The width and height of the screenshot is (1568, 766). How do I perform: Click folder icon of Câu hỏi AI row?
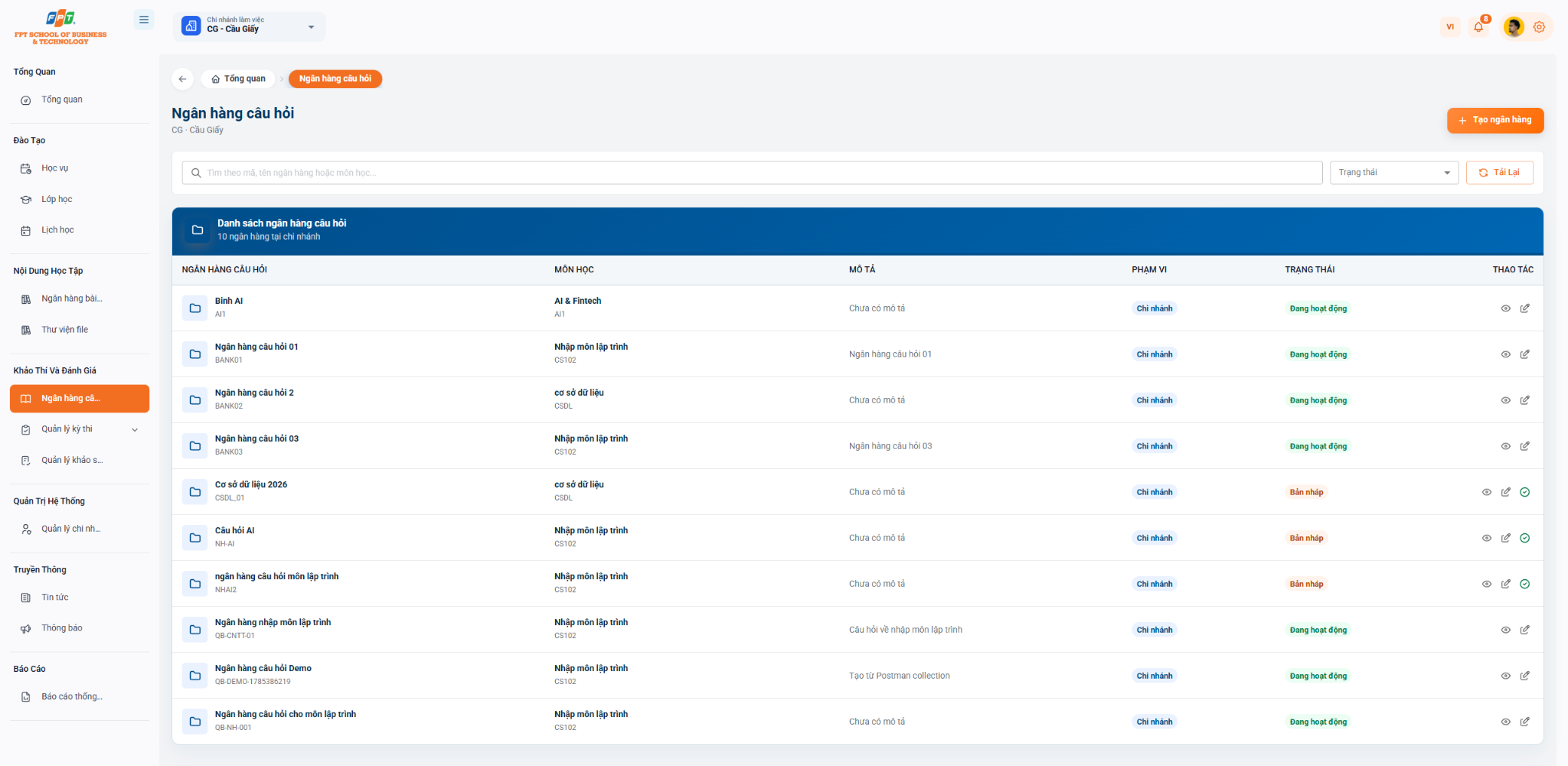click(195, 538)
